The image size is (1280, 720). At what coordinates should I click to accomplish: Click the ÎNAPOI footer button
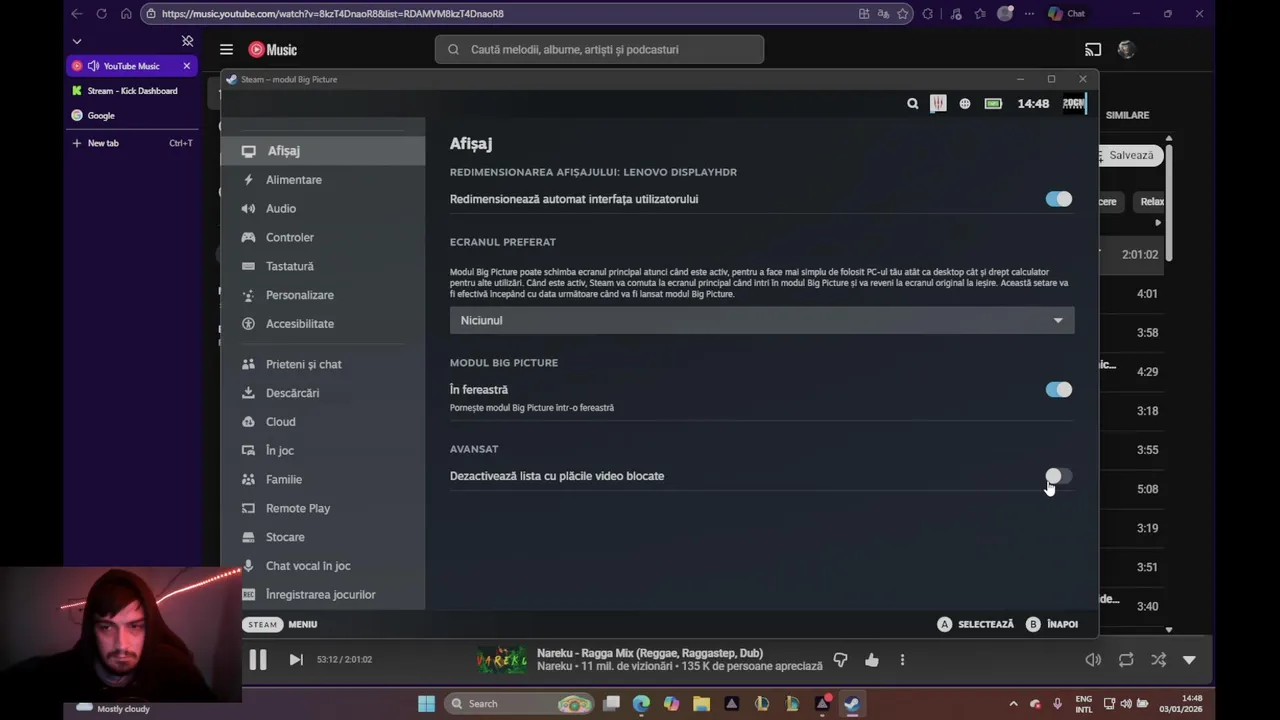coord(1052,624)
